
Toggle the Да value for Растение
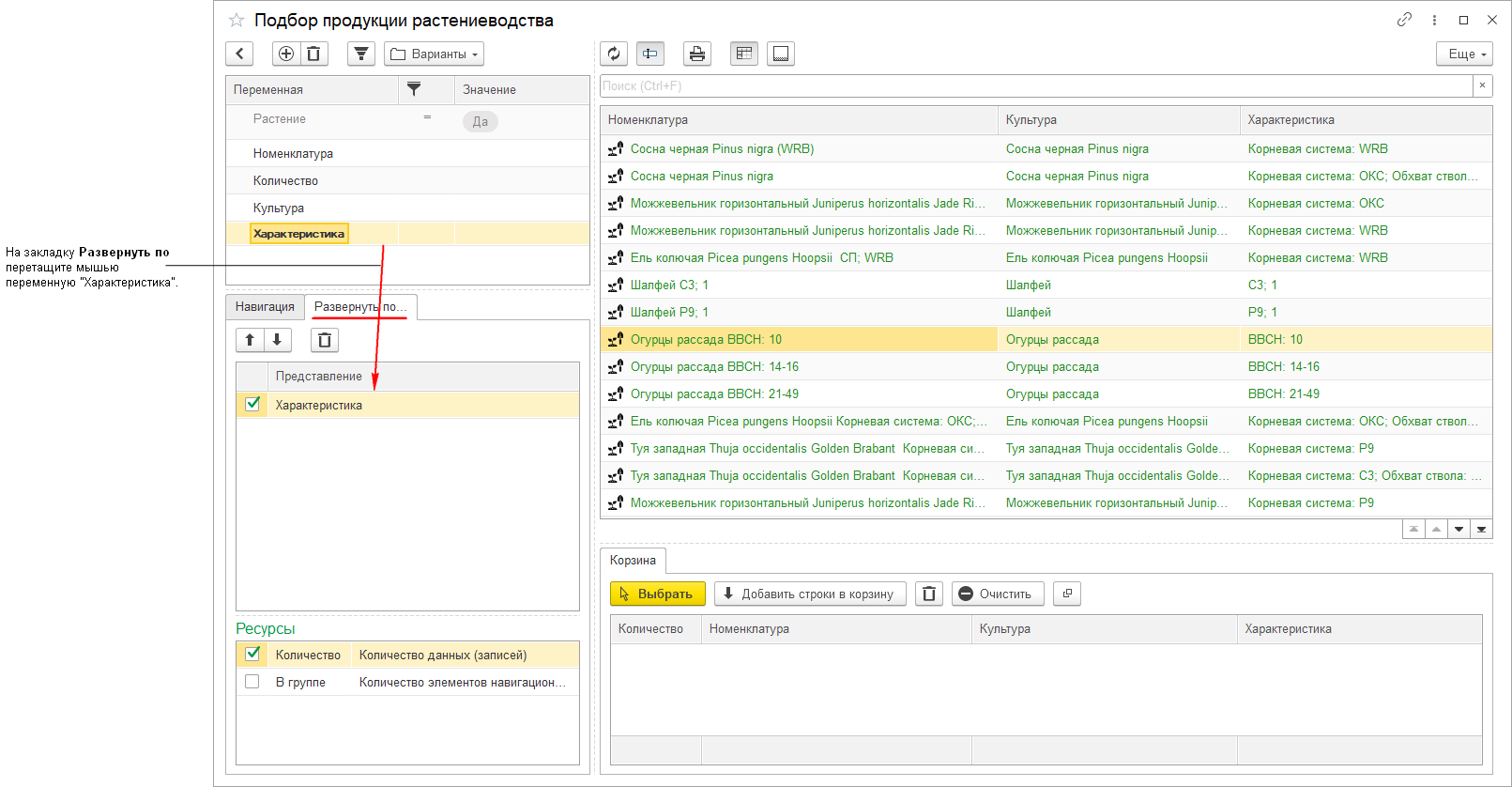coord(481,121)
